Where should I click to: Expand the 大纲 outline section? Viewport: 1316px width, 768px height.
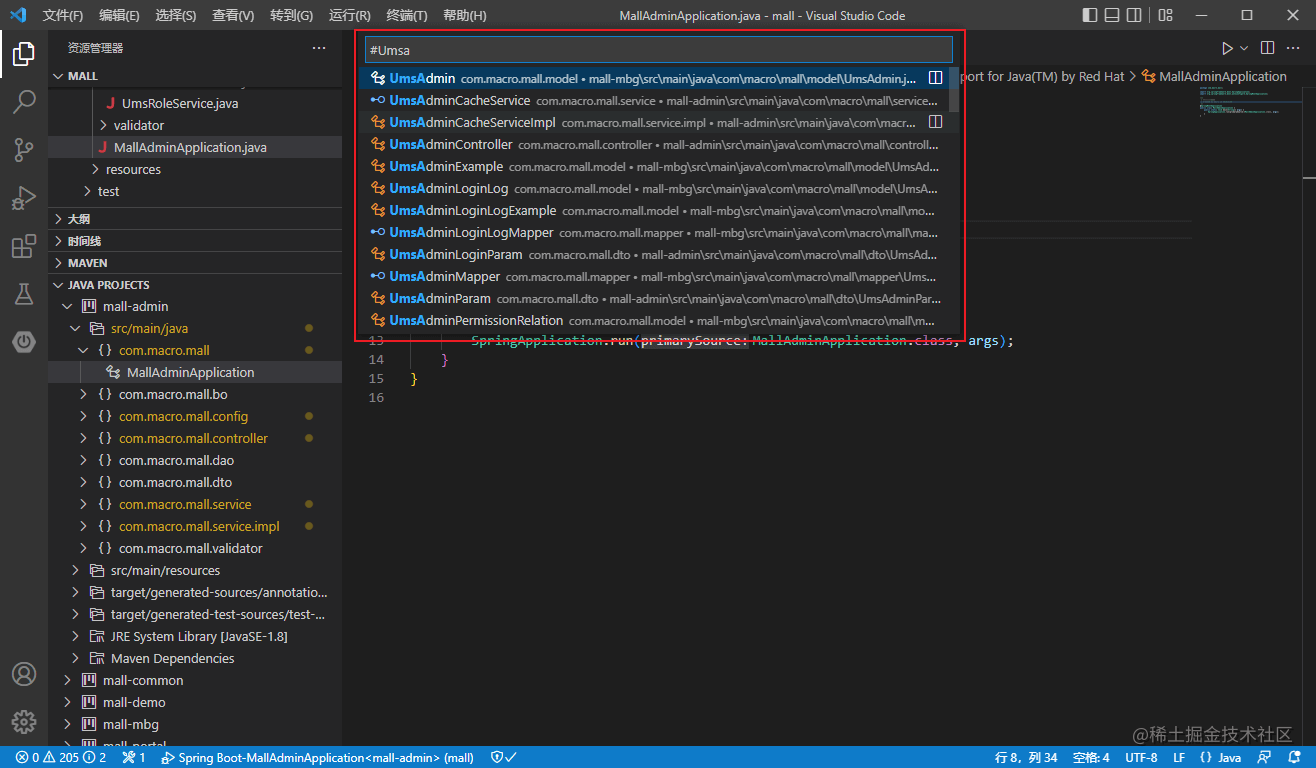(x=195, y=218)
